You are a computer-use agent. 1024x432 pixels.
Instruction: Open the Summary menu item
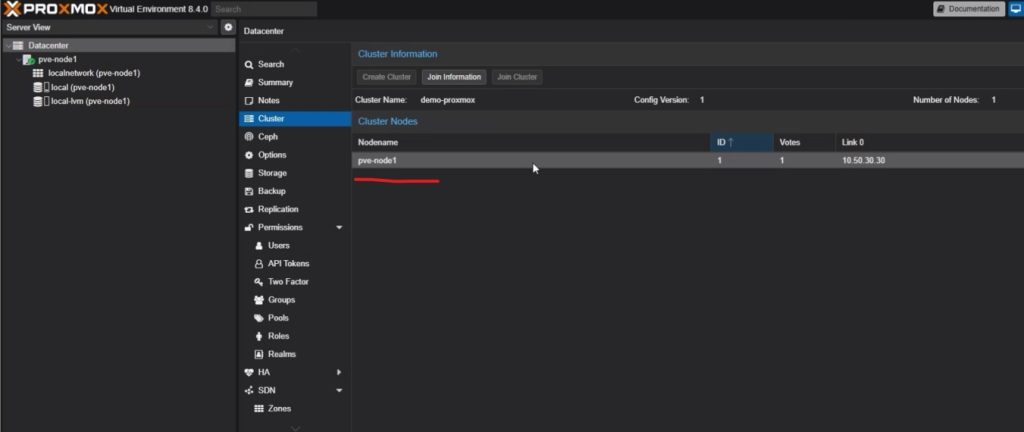click(x=275, y=82)
